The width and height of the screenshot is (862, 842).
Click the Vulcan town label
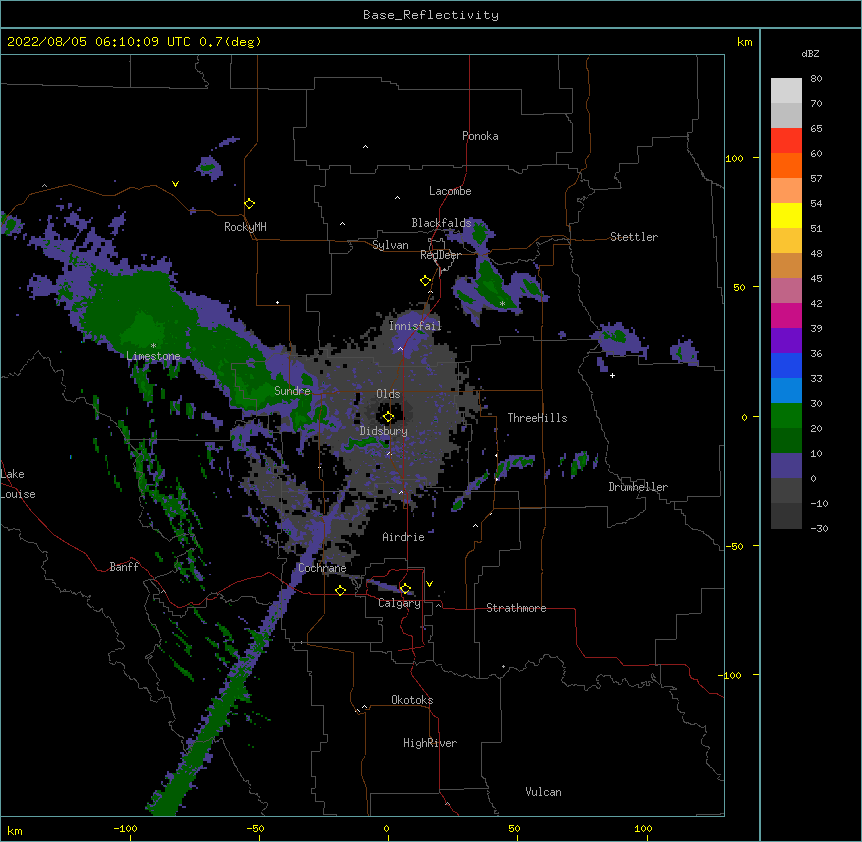[543, 792]
